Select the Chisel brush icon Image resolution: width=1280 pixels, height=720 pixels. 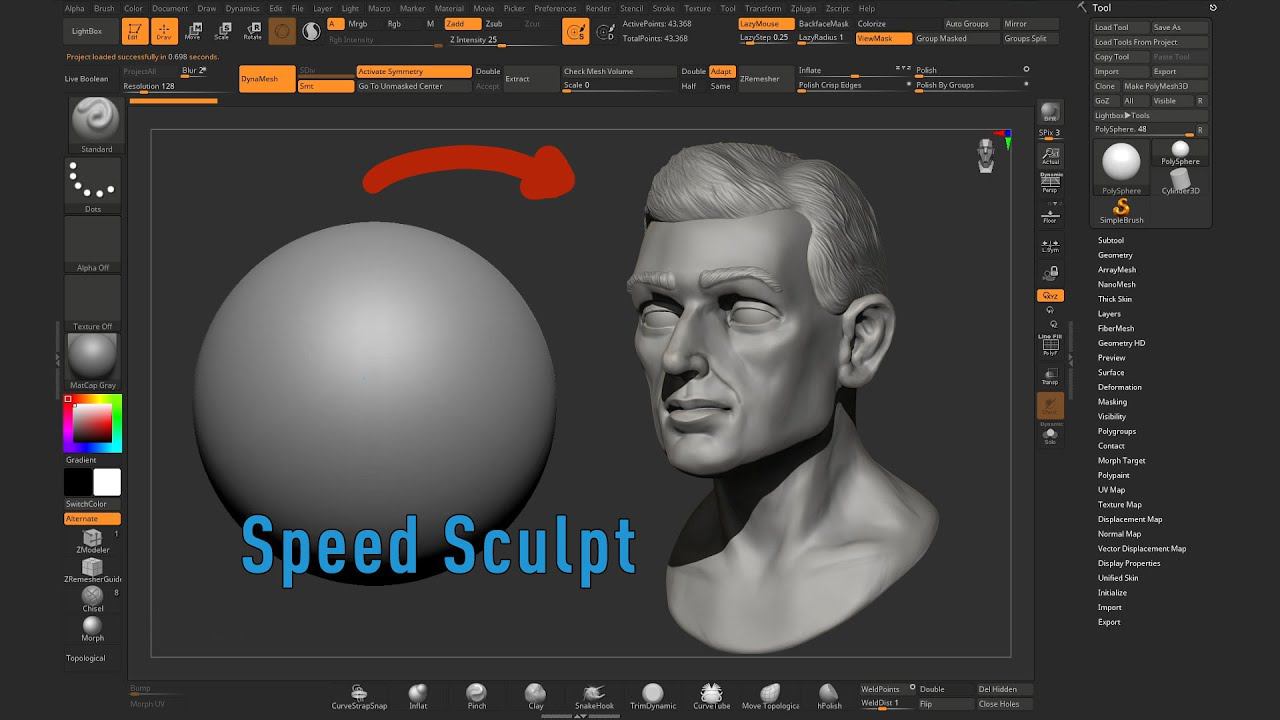pyautogui.click(x=92, y=599)
